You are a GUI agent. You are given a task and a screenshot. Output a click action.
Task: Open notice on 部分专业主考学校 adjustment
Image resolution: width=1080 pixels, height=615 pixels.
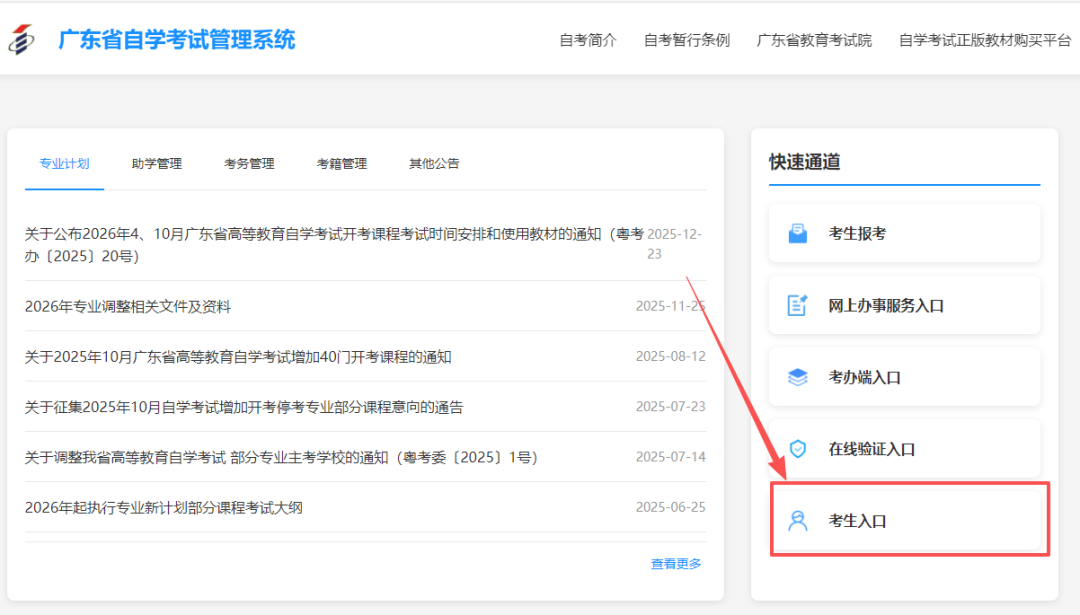click(x=282, y=457)
